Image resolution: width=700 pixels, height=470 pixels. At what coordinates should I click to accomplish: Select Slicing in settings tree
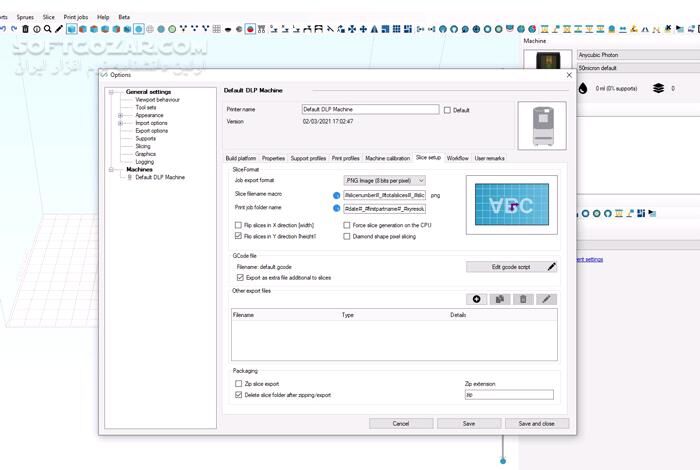[x=143, y=146]
